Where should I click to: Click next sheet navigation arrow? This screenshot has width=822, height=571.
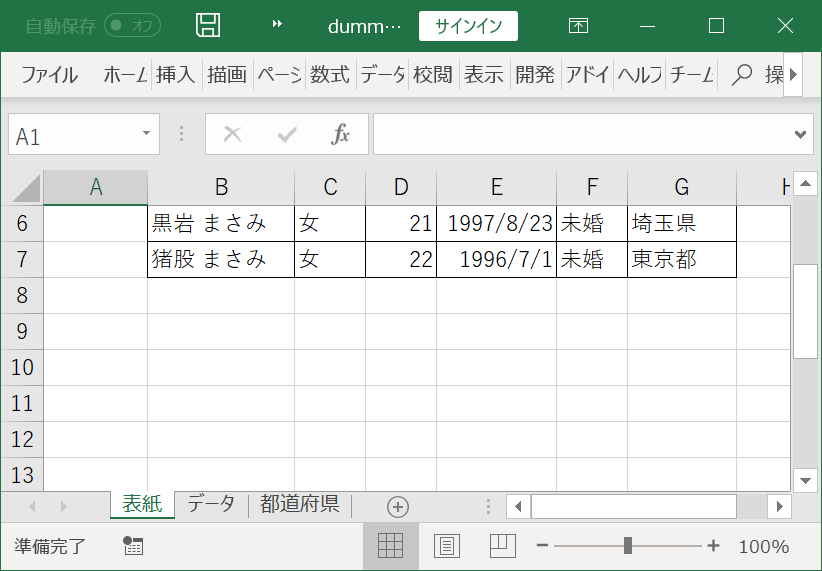click(64, 507)
